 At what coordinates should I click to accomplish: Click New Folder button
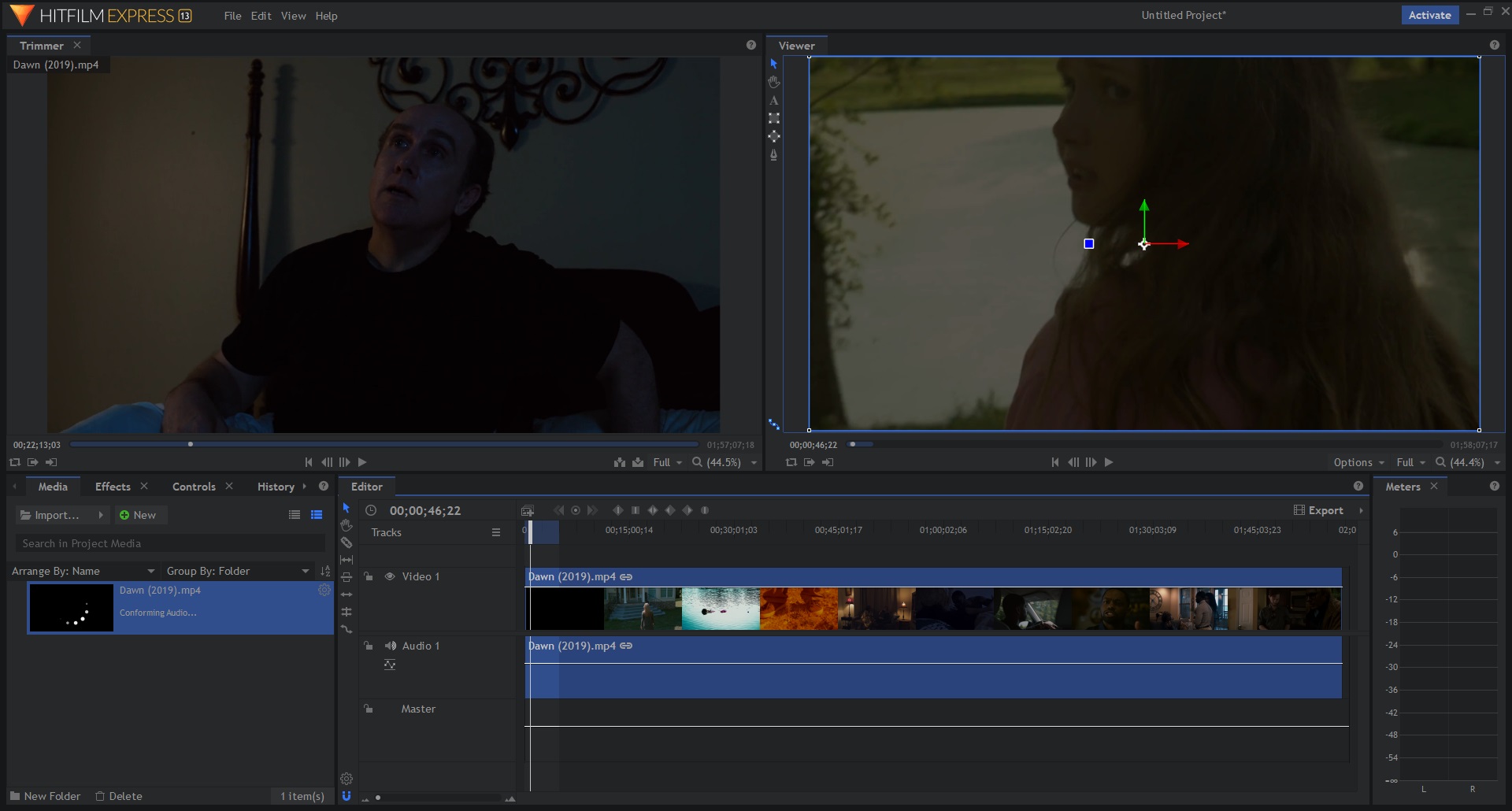point(45,796)
